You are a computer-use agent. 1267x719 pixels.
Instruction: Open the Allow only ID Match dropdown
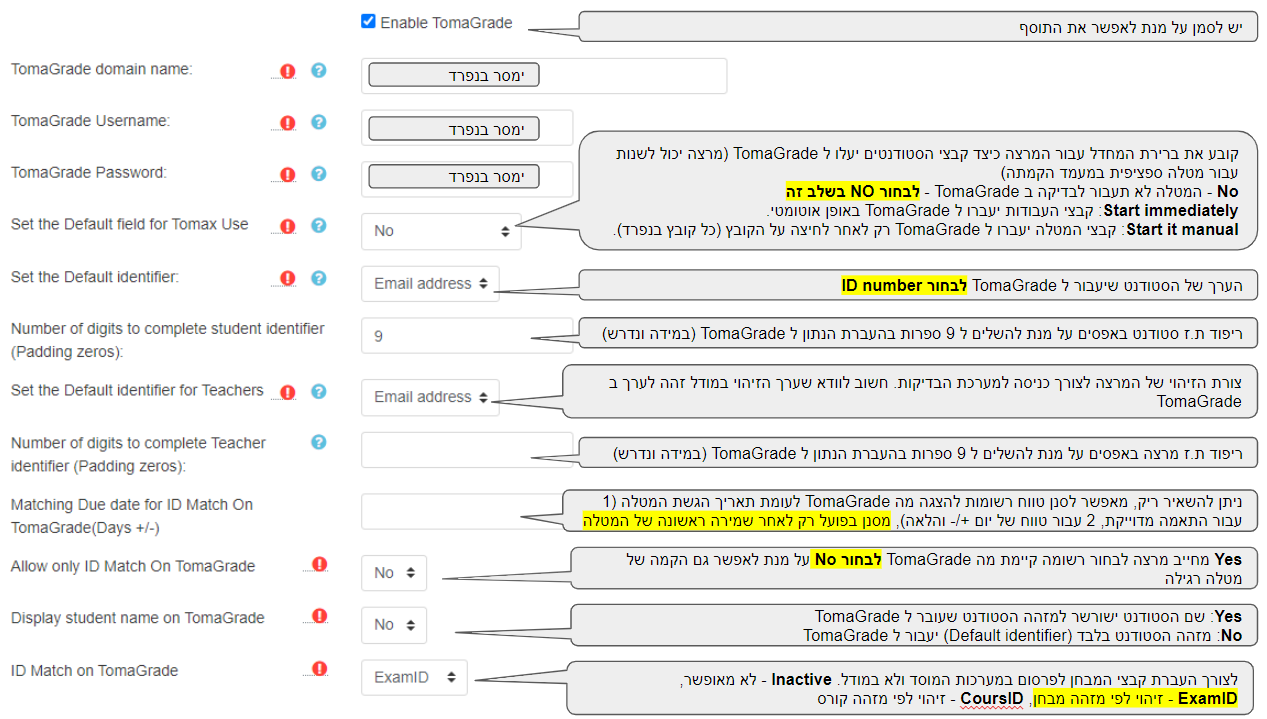click(x=394, y=573)
